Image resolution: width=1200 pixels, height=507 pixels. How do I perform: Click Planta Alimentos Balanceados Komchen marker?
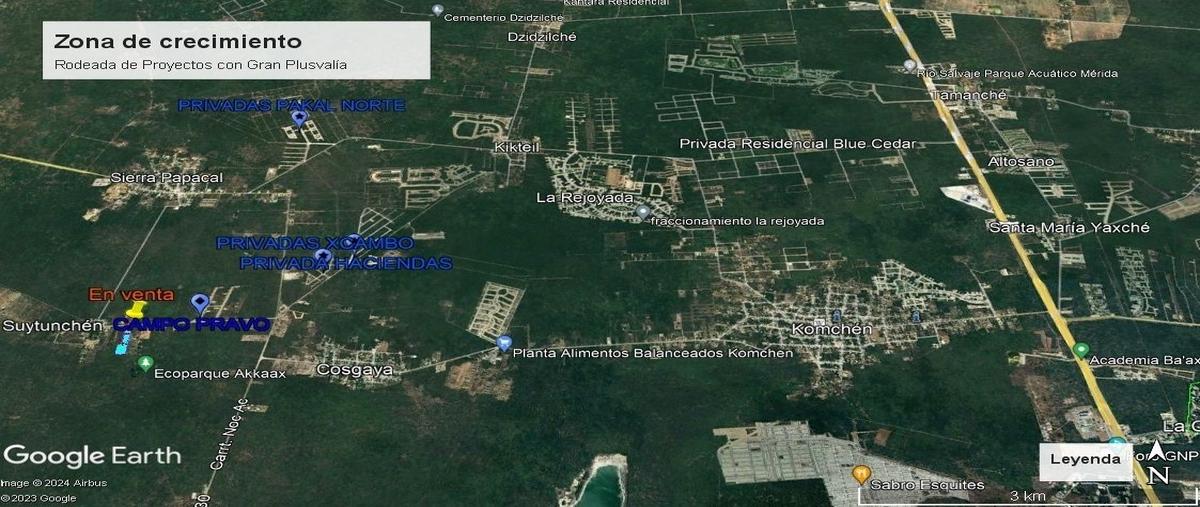pos(503,343)
